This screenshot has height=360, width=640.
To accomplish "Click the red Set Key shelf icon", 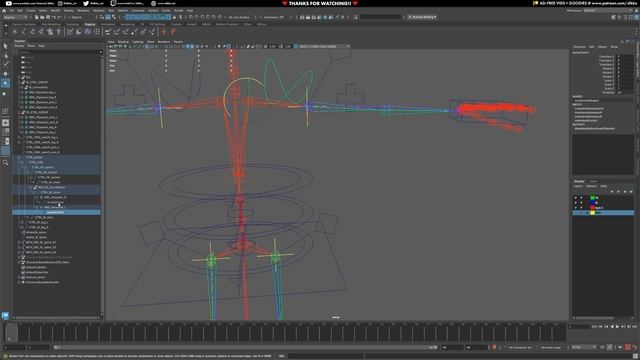I will click(164, 31).
